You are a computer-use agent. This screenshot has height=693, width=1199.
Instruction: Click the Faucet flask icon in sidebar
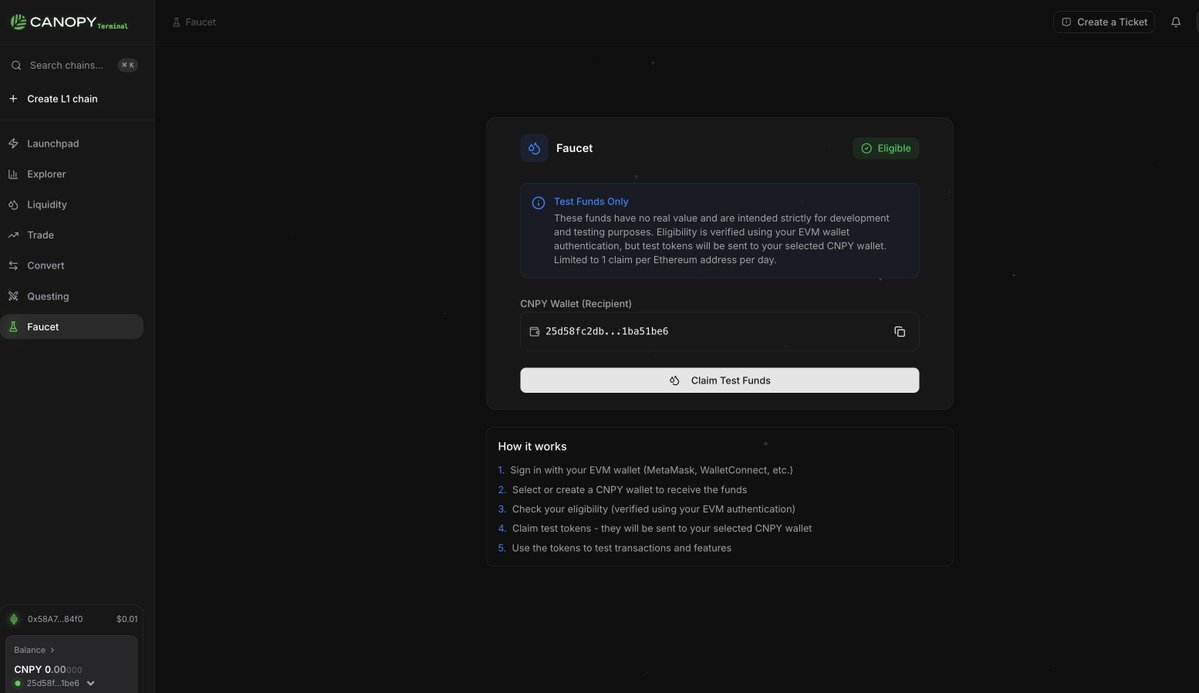[x=13, y=327]
